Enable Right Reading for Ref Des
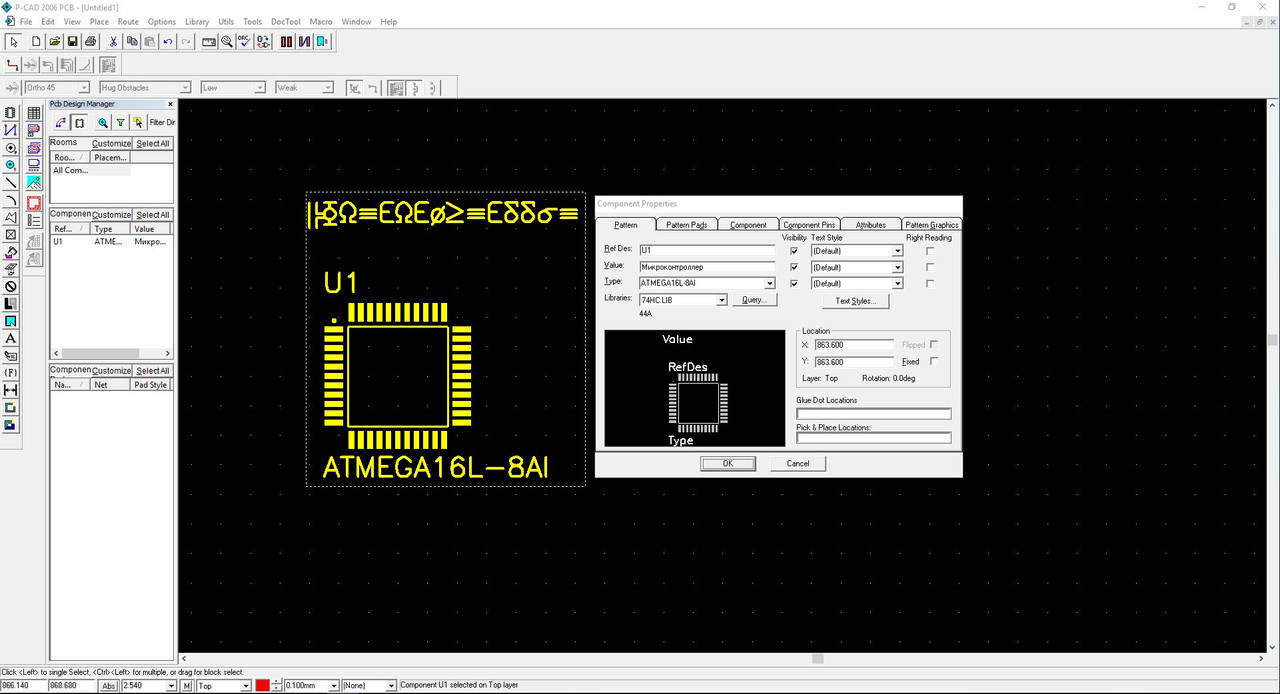This screenshot has width=1280, height=694. click(930, 251)
